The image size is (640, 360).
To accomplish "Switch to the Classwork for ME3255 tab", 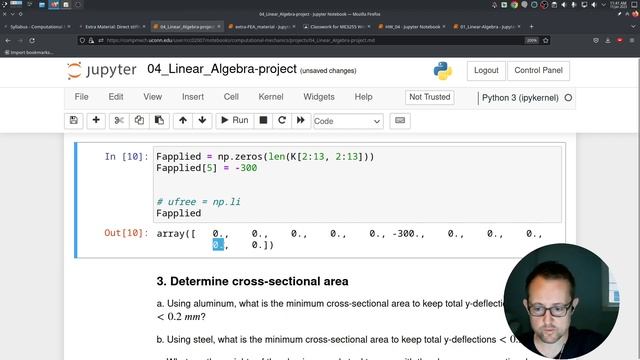I will (x=337, y=27).
